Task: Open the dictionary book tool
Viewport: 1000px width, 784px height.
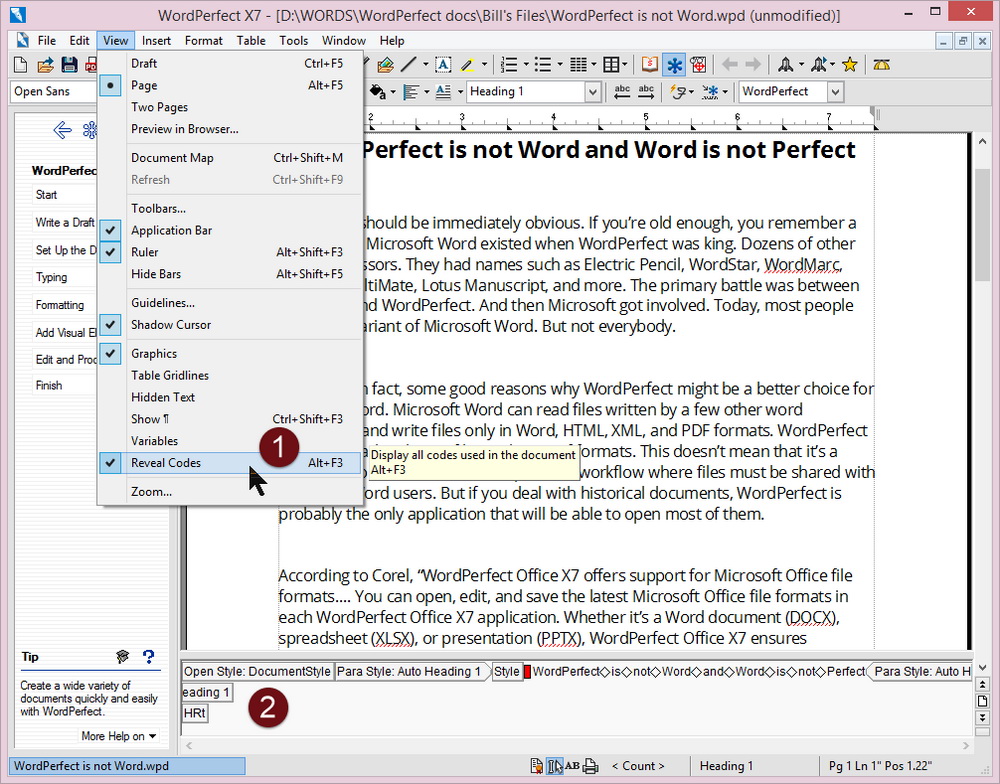Action: coord(649,64)
